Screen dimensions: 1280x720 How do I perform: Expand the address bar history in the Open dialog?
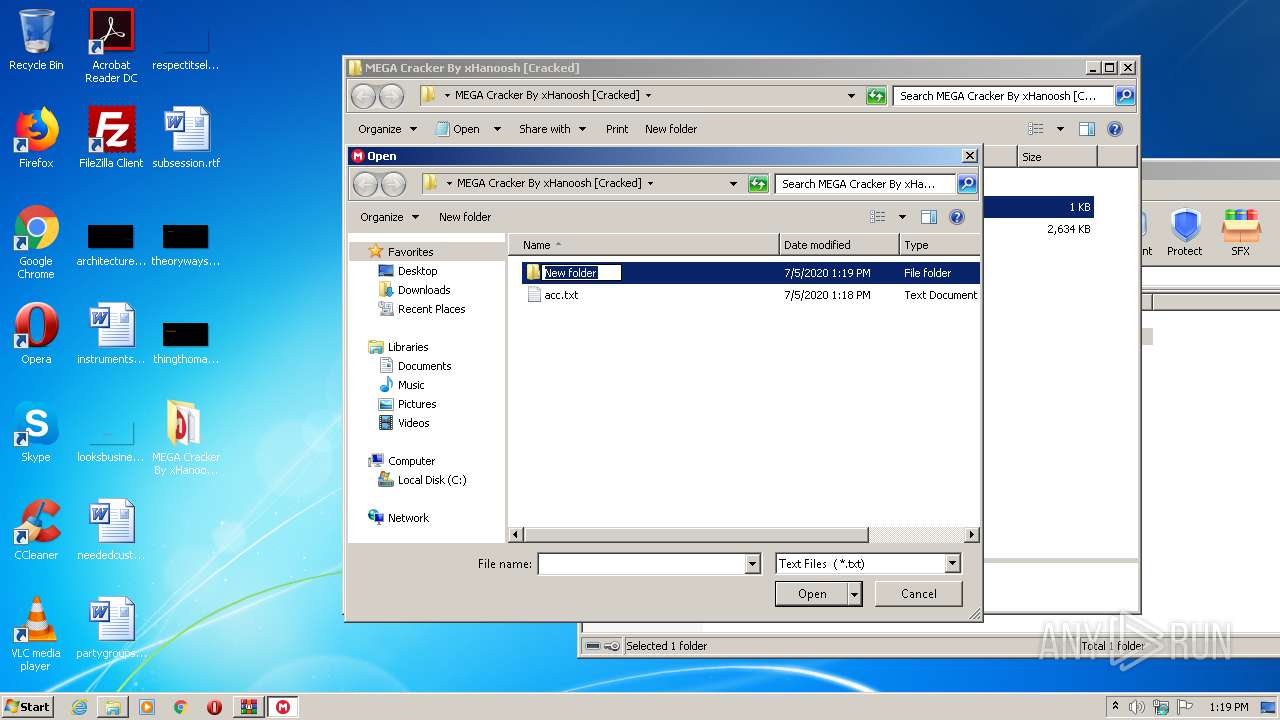click(x=733, y=184)
